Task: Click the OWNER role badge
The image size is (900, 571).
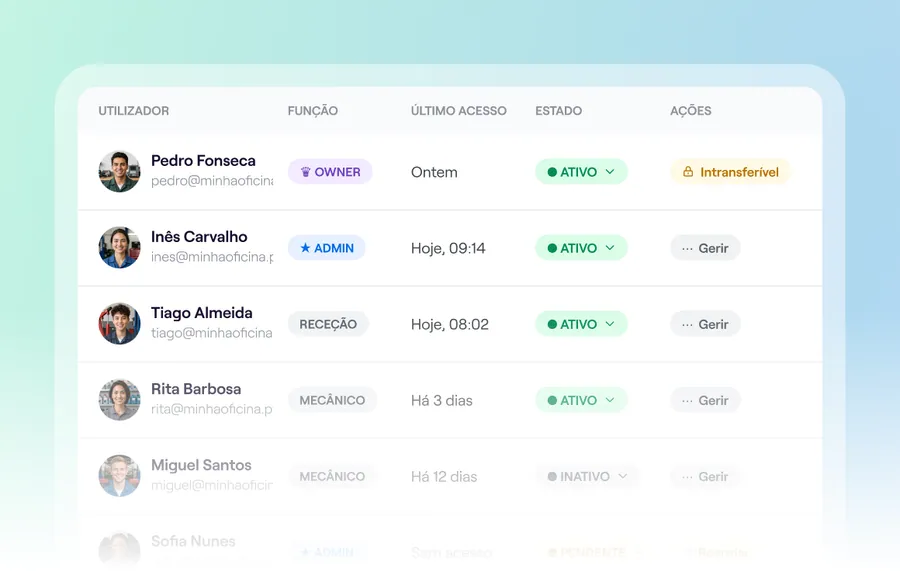Action: coord(330,172)
